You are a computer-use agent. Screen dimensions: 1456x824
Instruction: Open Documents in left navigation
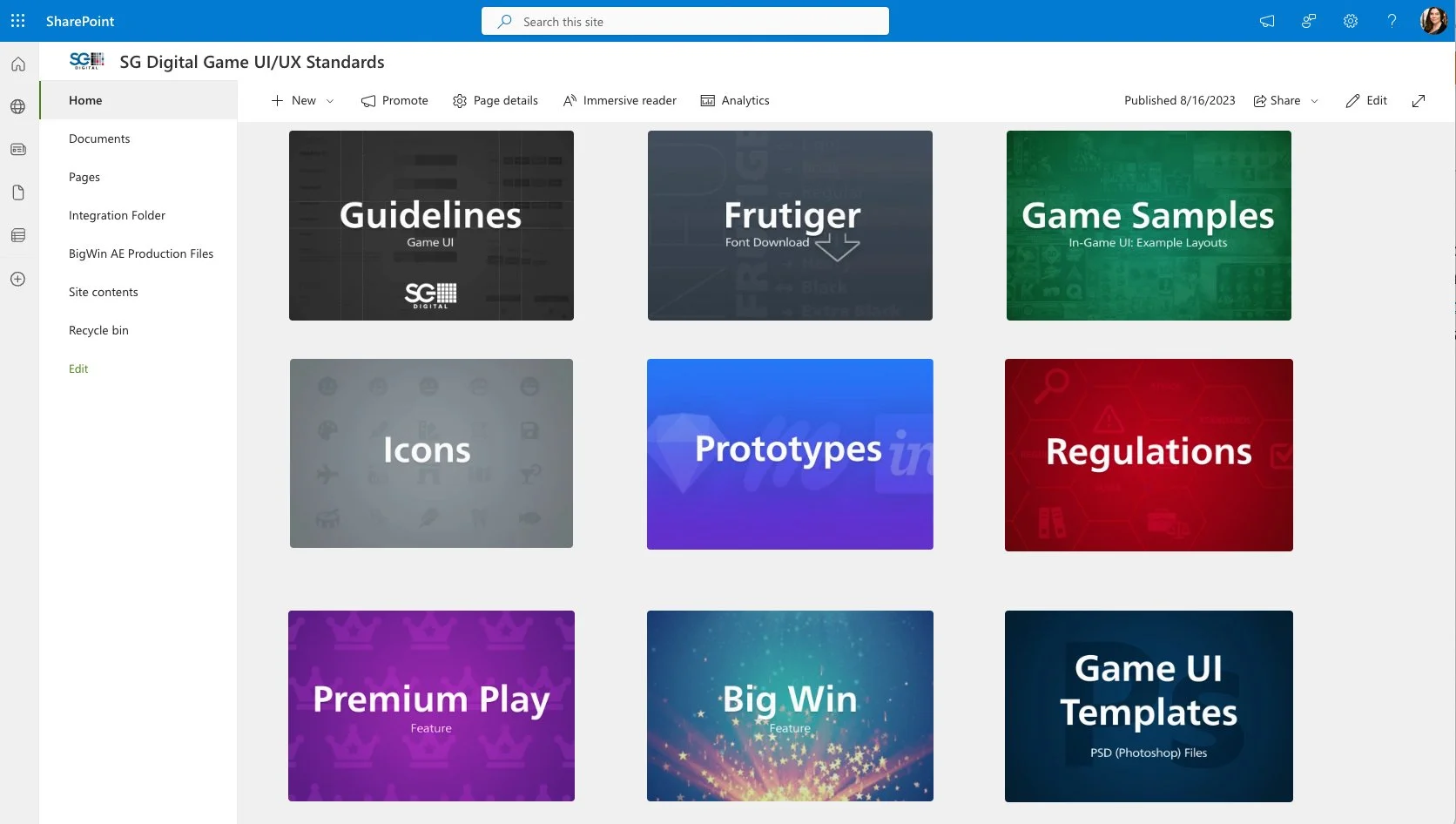click(x=99, y=138)
